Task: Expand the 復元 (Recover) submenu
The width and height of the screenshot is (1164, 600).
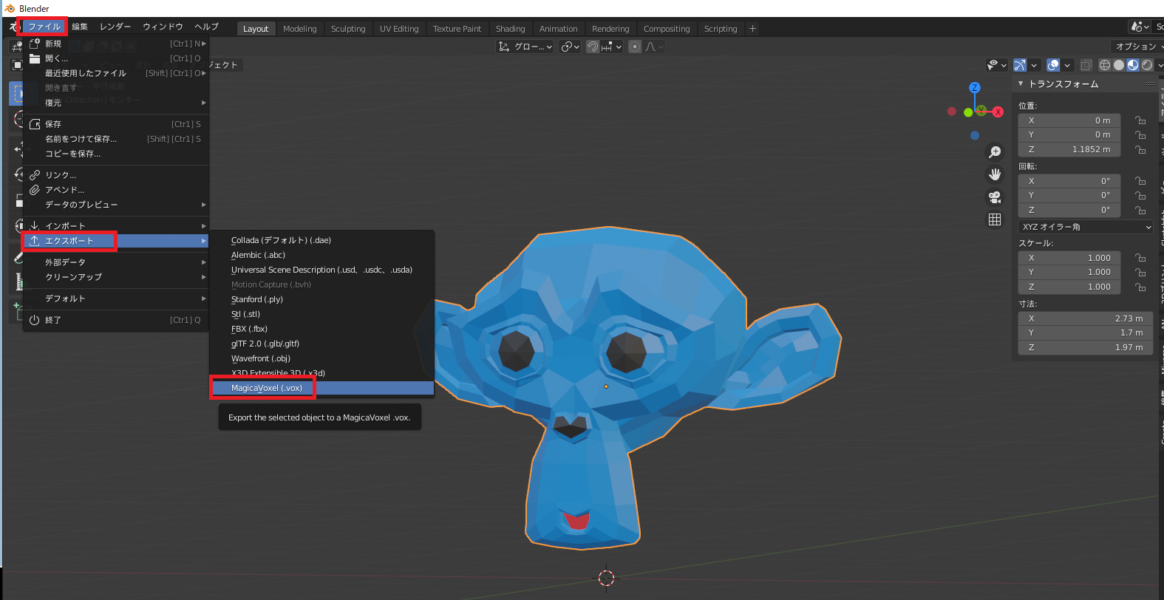Action: point(117,102)
